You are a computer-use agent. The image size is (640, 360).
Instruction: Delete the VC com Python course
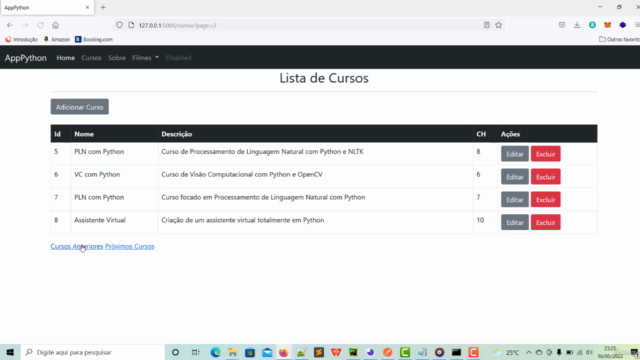(x=546, y=177)
